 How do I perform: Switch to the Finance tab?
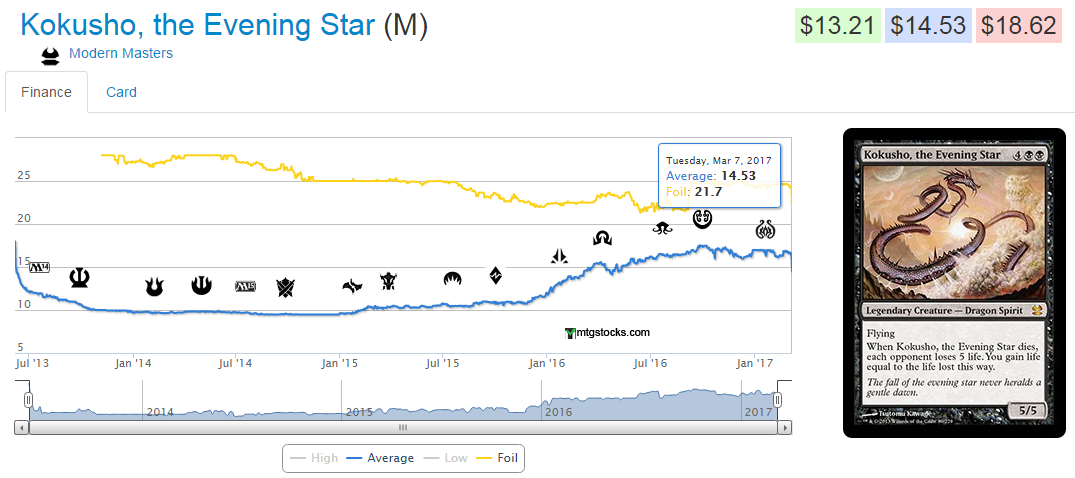point(47,92)
